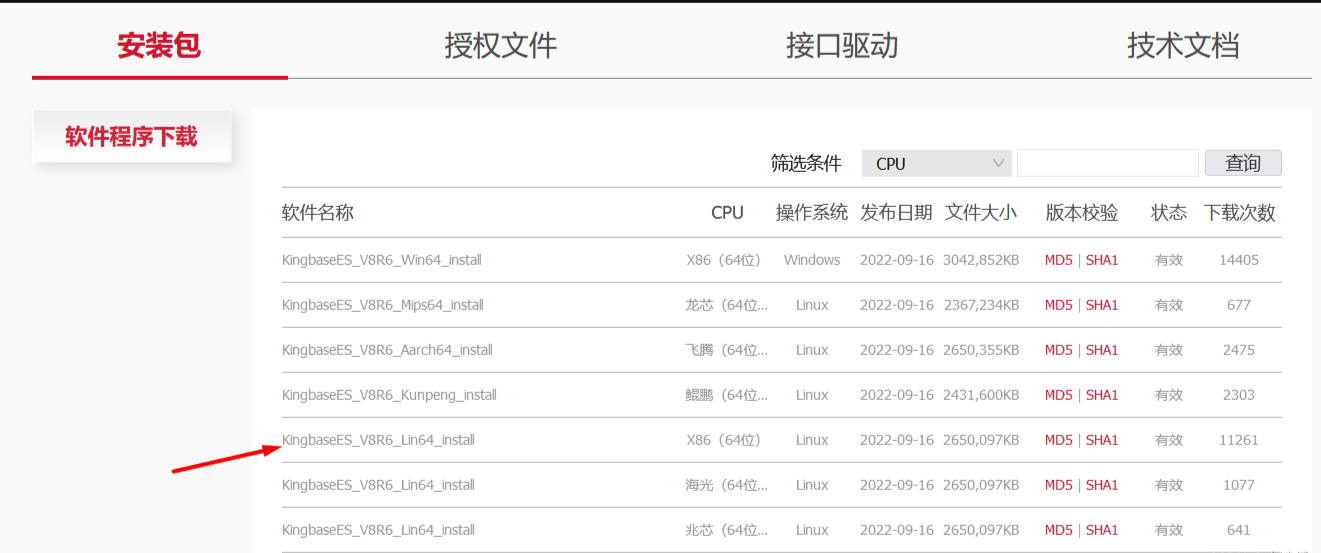This screenshot has width=1321, height=553.
Task: Download KingbaseES_V8R6_Kunpeng_install package
Action: [389, 395]
